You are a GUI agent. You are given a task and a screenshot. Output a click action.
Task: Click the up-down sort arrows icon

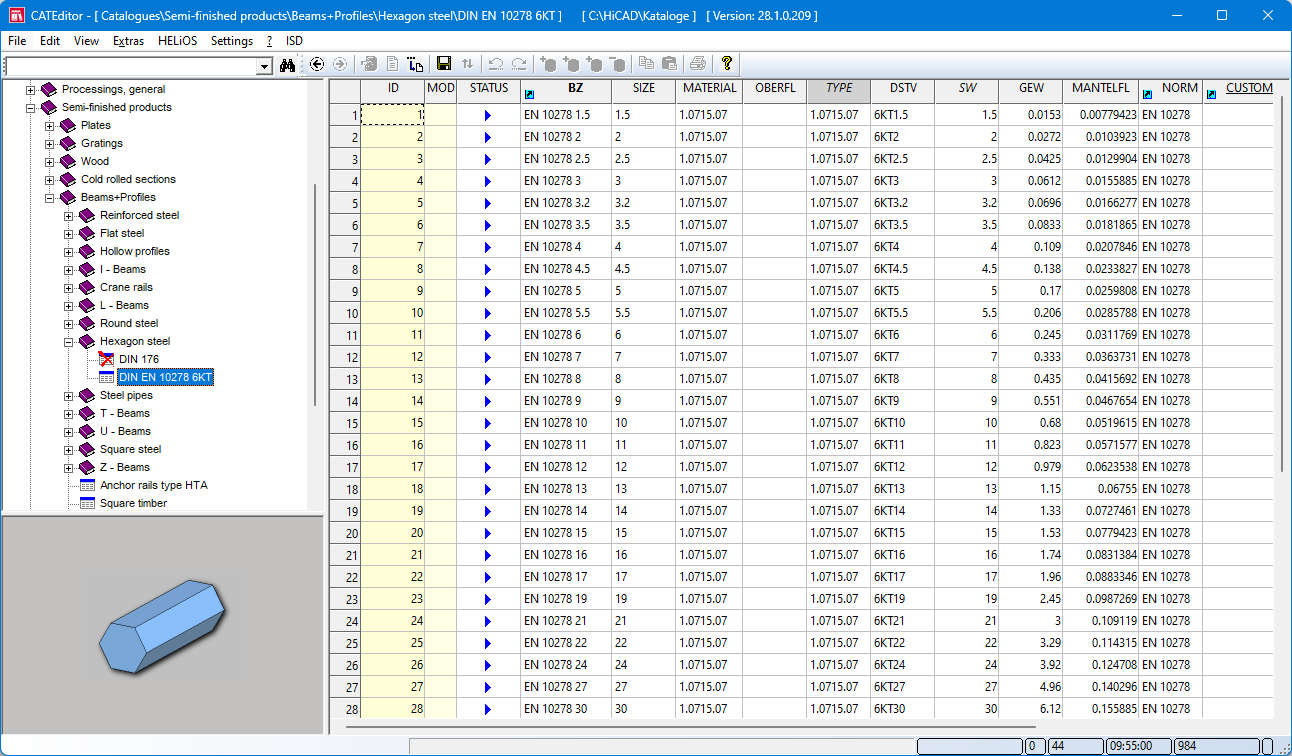click(468, 64)
